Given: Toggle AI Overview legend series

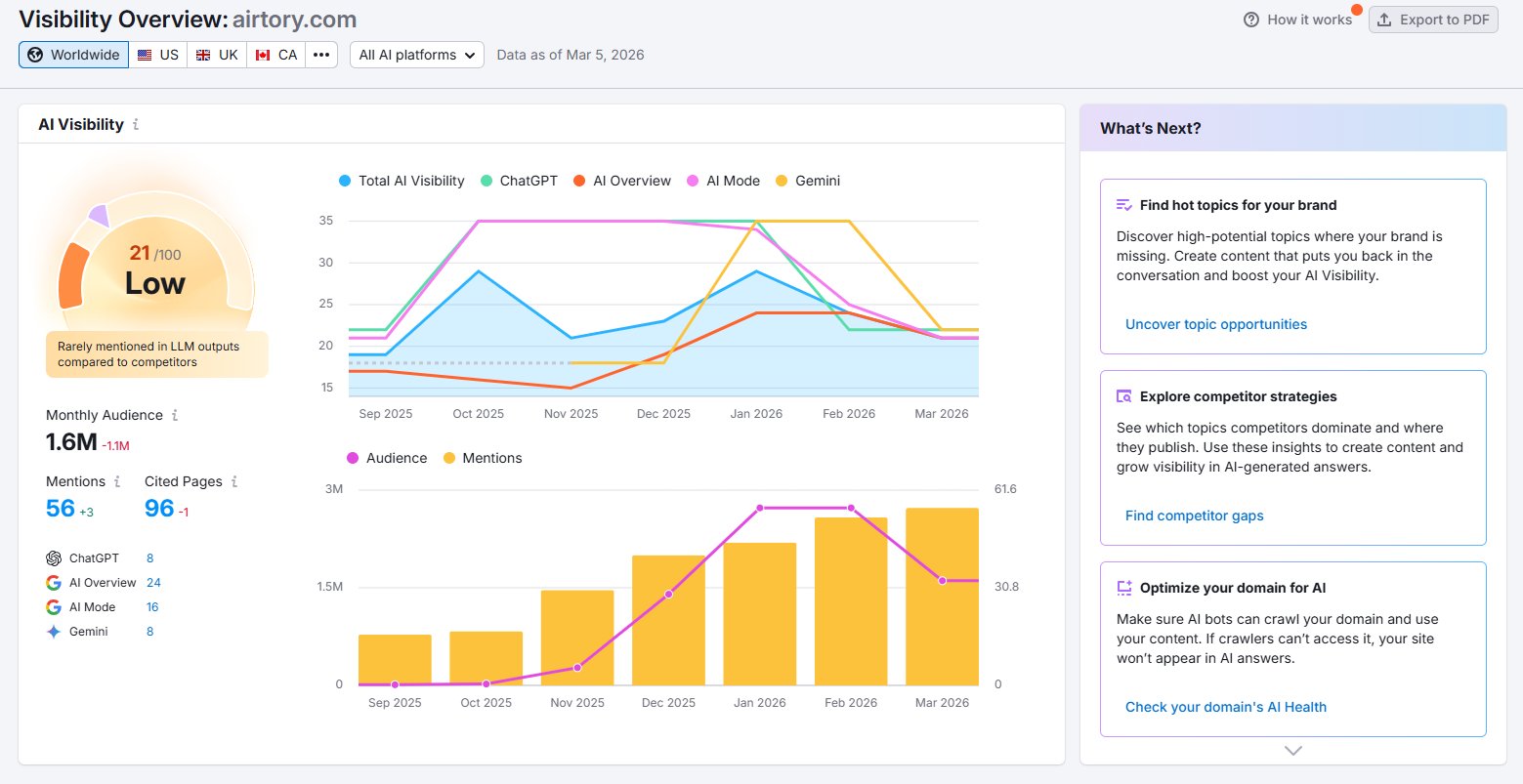Looking at the screenshot, I should pos(622,181).
